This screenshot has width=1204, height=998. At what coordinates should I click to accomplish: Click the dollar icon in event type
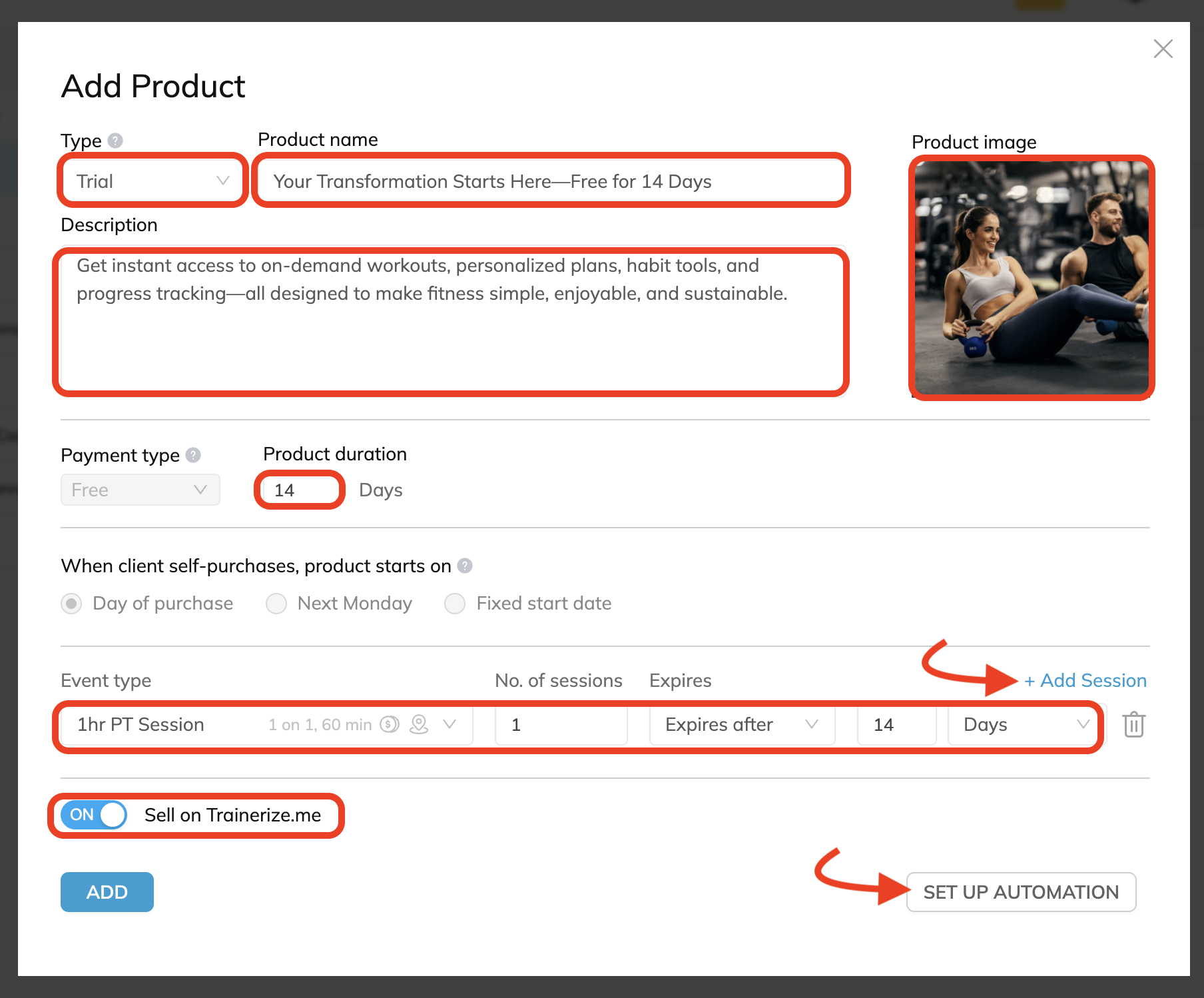coord(390,724)
